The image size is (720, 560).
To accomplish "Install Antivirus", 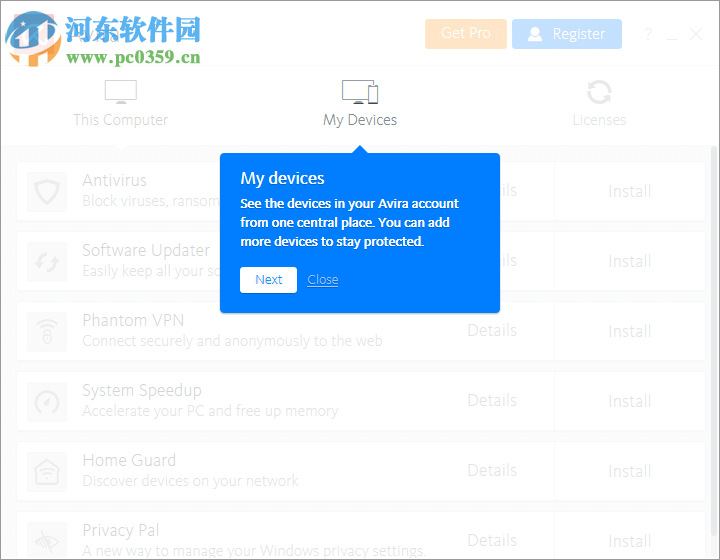I will click(630, 191).
